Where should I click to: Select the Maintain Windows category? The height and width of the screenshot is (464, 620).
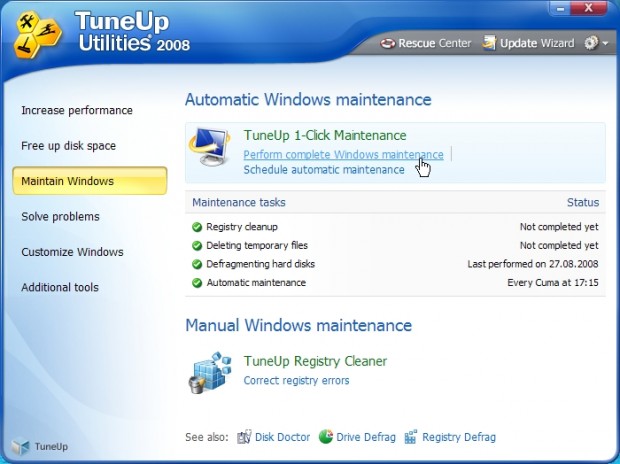click(90, 181)
